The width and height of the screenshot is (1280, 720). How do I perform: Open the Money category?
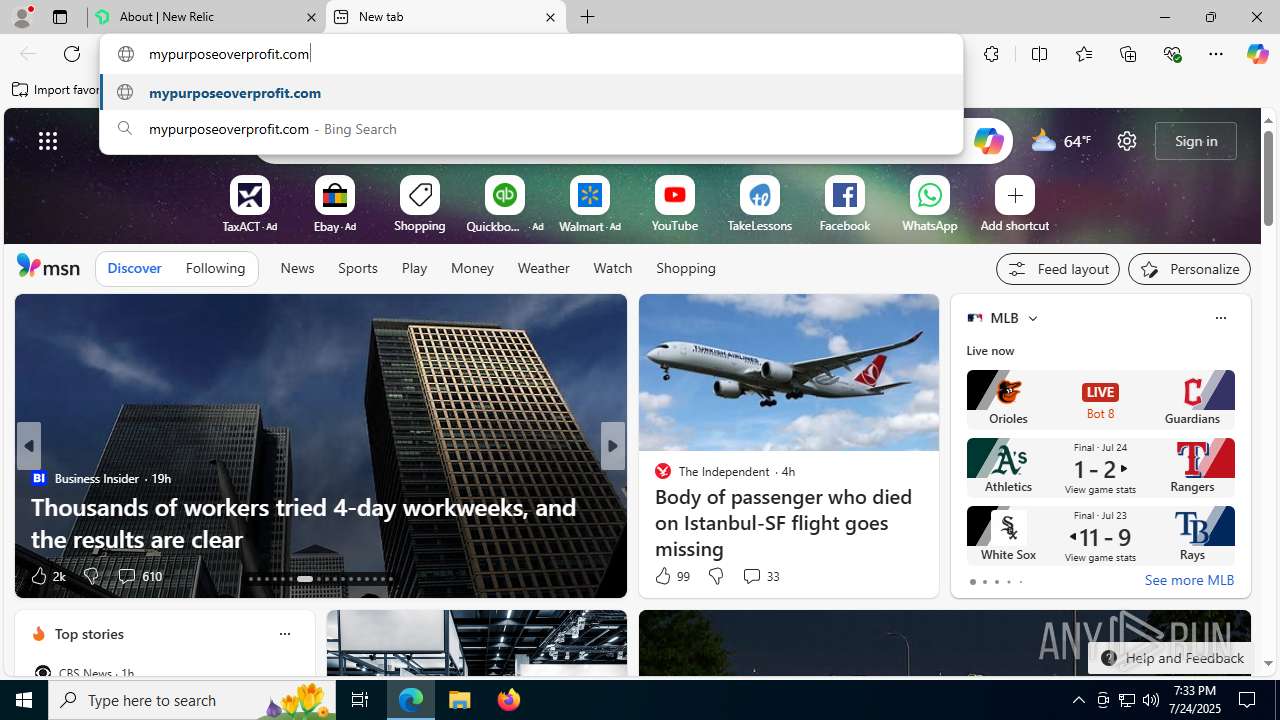point(472,268)
